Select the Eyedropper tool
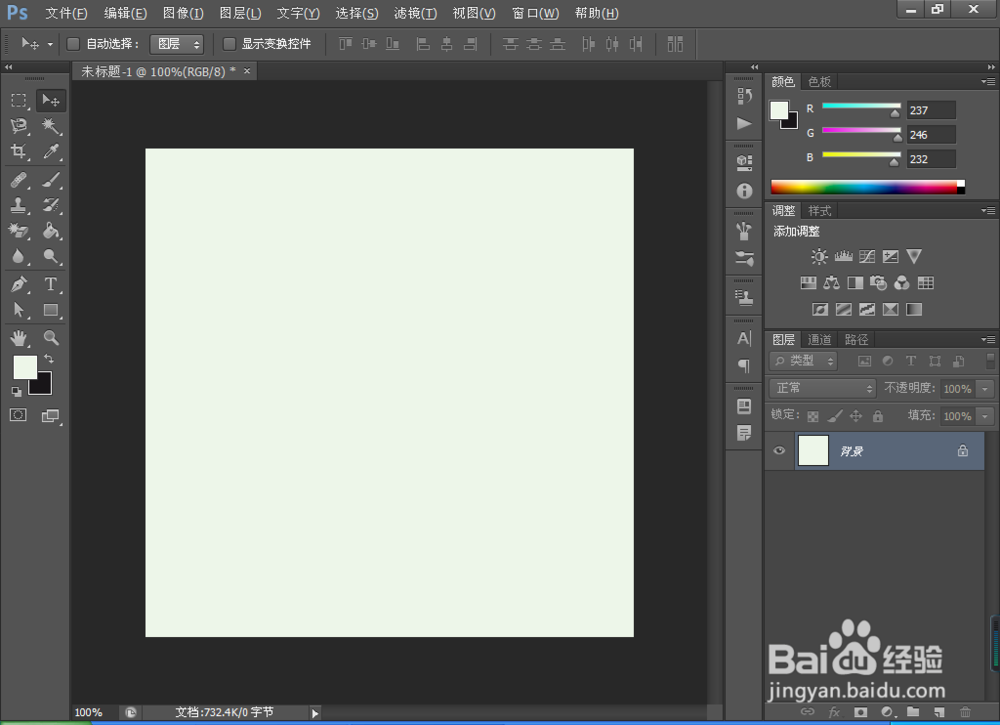1000x725 pixels. click(x=50, y=151)
